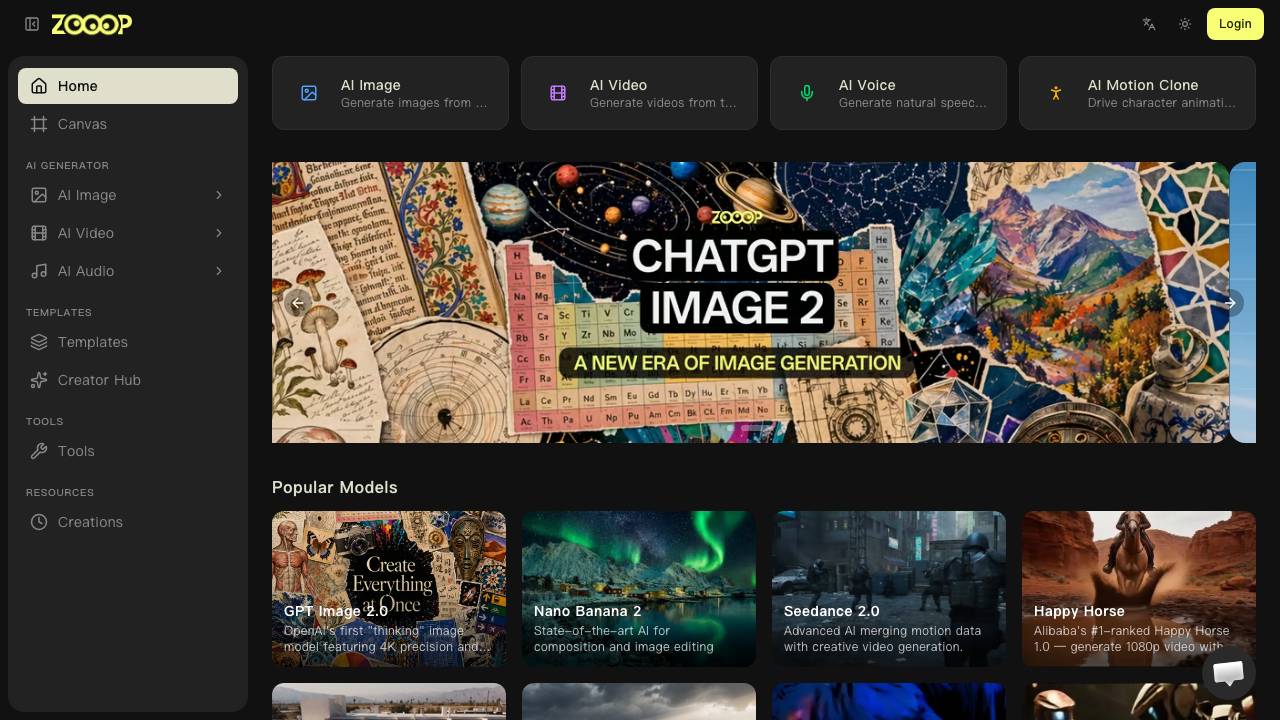Screen dimensions: 1280x720
Task: Click 'Generate videos from t...' description text
Action: point(663,103)
